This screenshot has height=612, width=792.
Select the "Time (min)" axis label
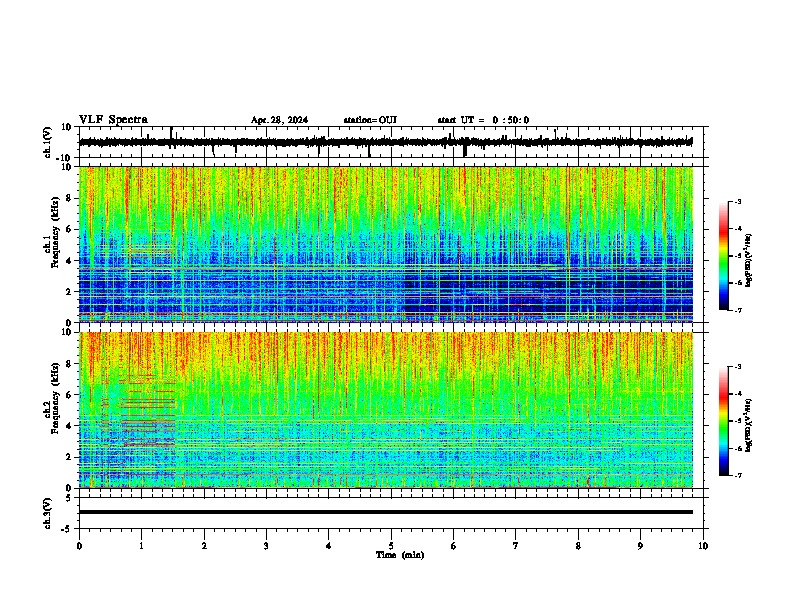[x=400, y=555]
